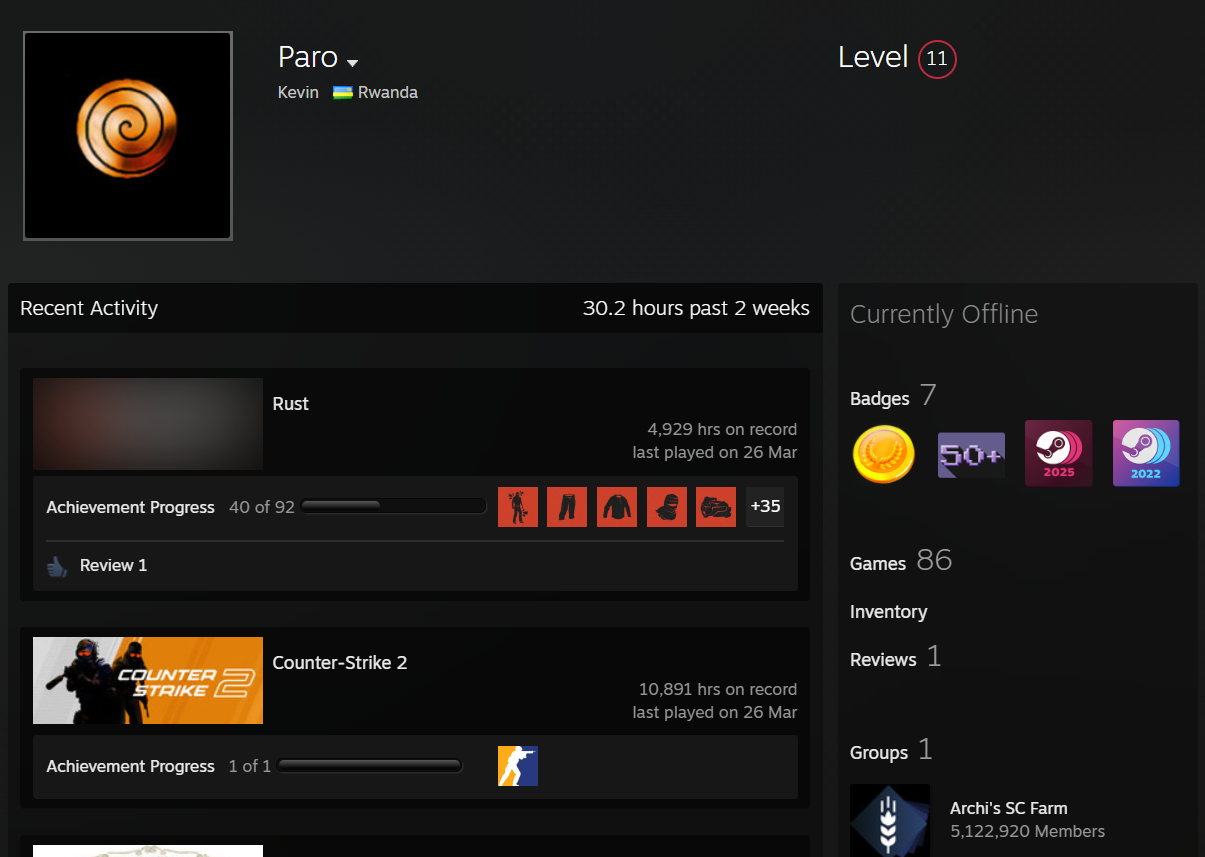Click the level 11 badge circle
The image size is (1205, 857).
coord(937,59)
